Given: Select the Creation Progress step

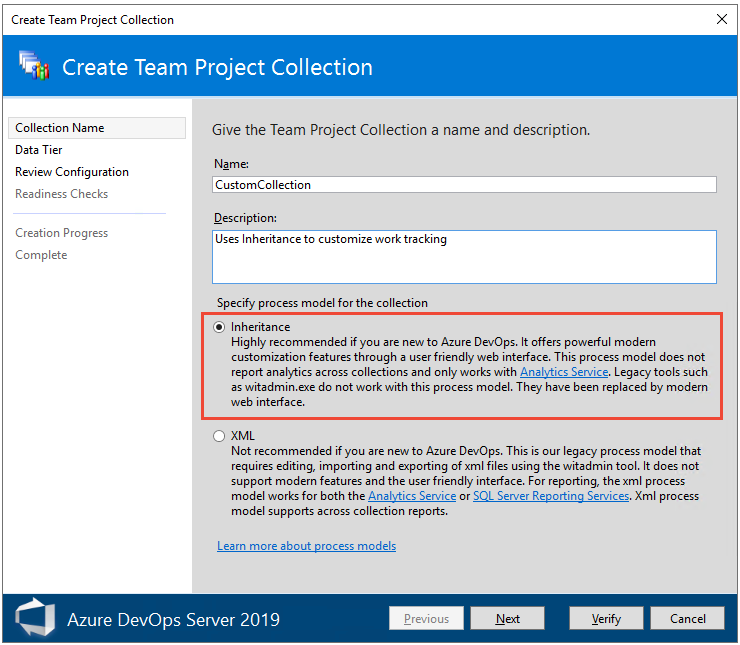Looking at the screenshot, I should (x=61, y=233).
